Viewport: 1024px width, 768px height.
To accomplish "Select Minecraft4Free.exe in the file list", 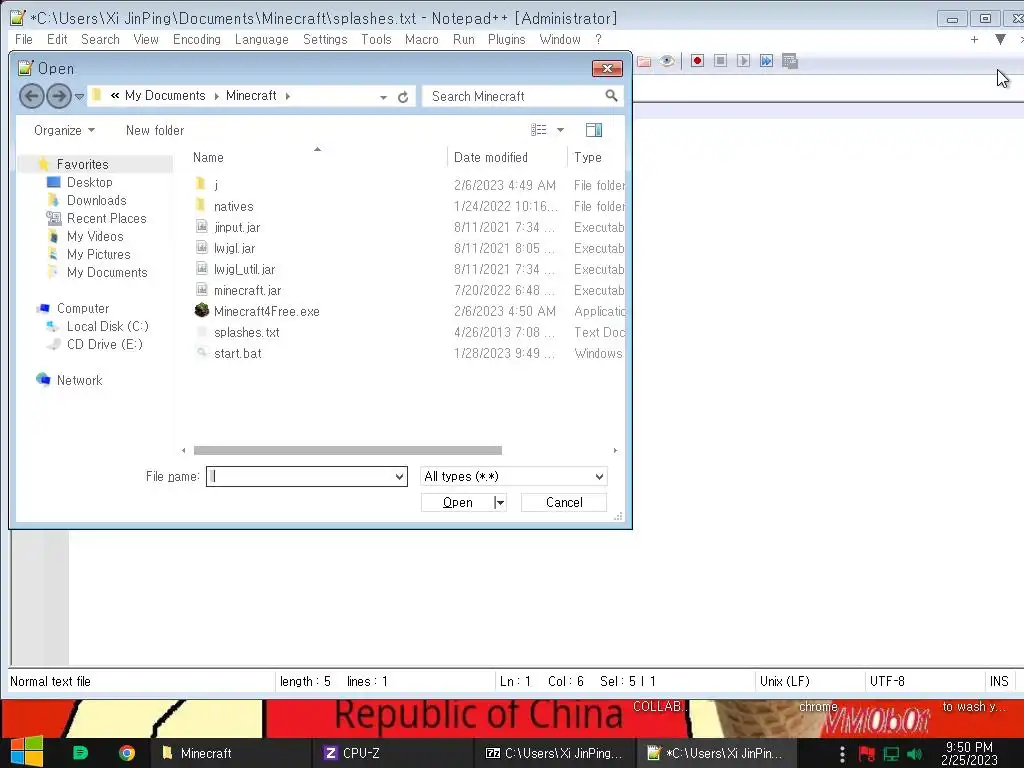I will pyautogui.click(x=266, y=312).
